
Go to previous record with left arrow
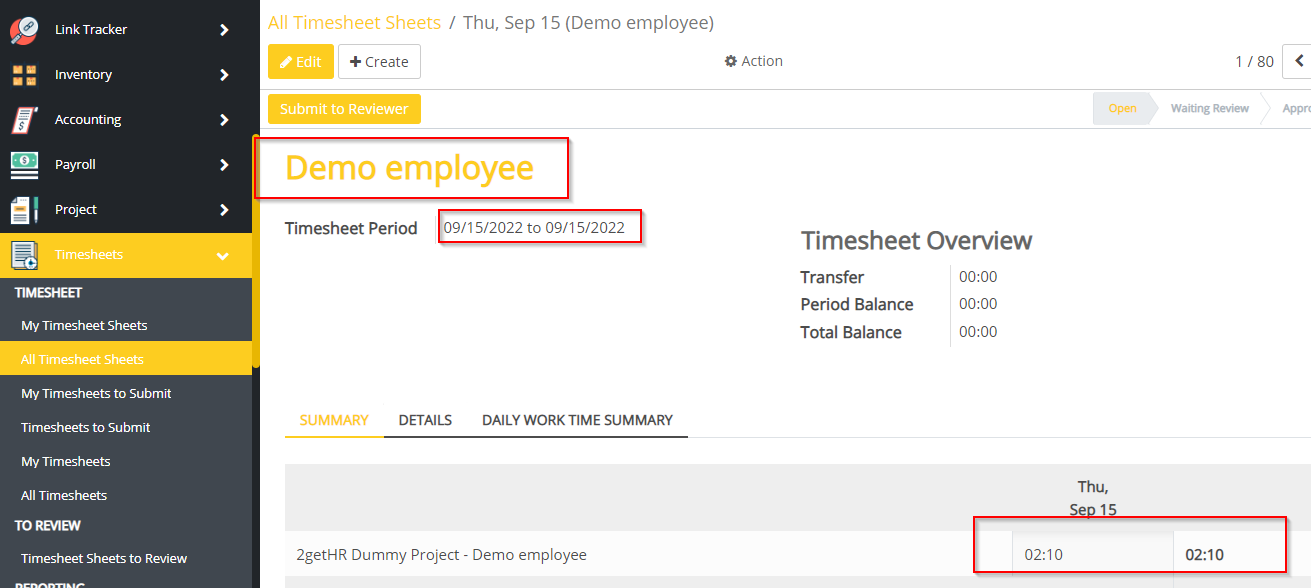coord(1300,61)
